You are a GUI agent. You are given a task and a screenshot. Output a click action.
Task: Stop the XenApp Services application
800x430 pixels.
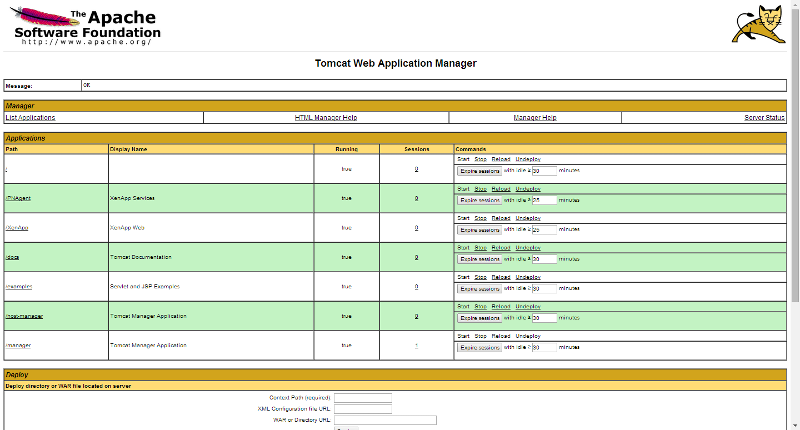tap(481, 189)
